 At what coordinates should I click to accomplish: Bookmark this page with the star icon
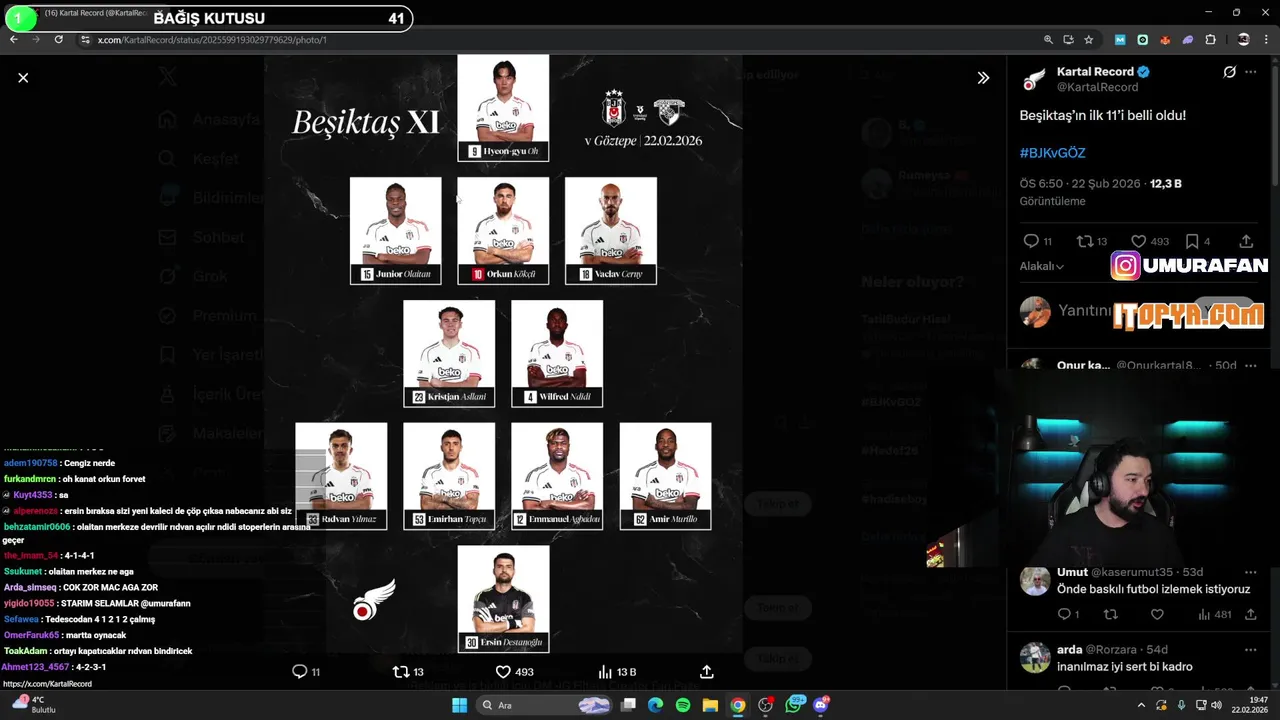pos(1089,39)
